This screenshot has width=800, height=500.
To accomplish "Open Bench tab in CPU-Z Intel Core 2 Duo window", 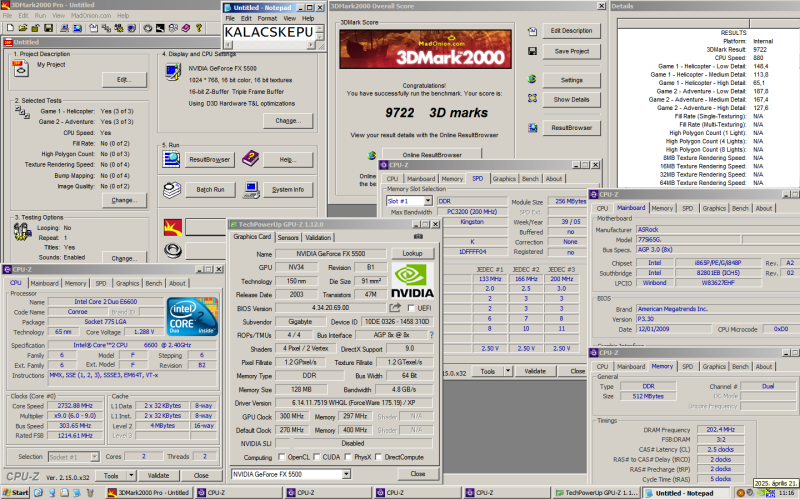I will (x=154, y=283).
